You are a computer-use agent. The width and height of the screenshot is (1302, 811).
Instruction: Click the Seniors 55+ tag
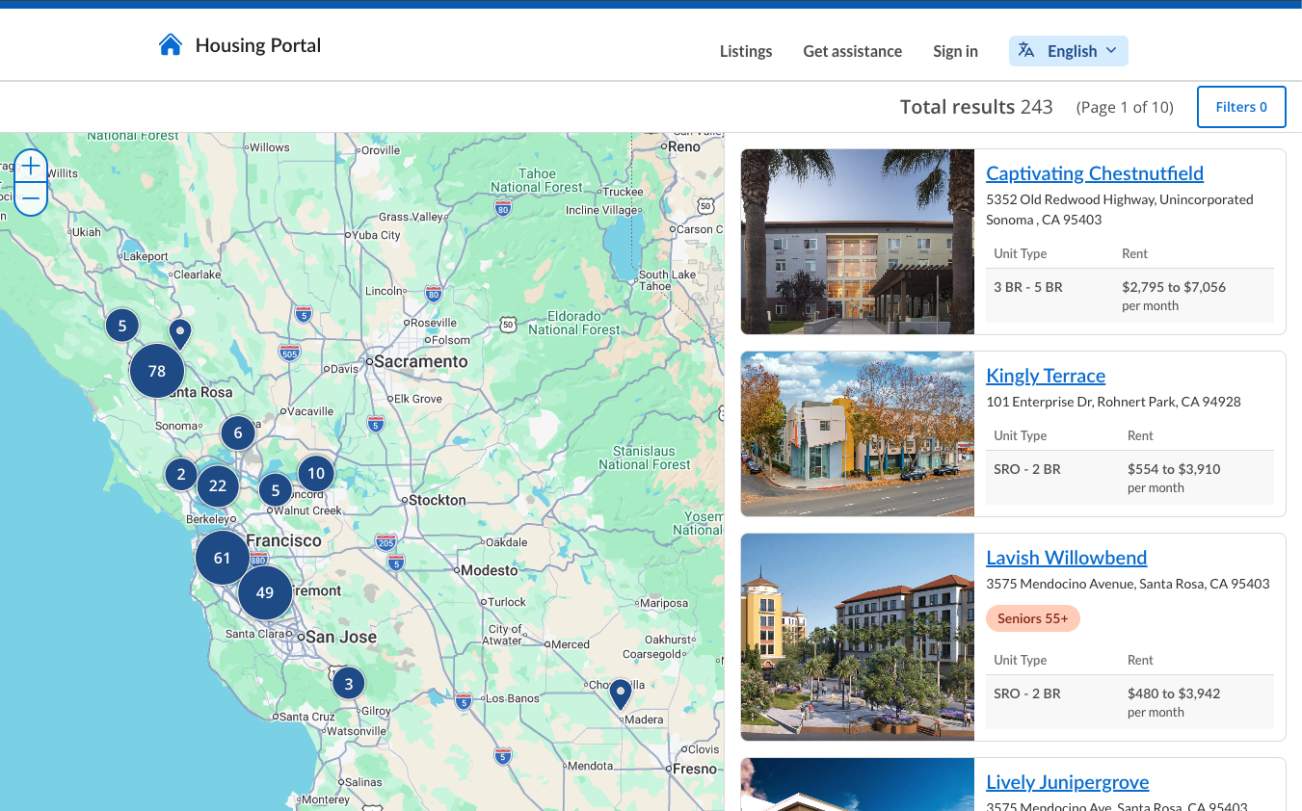click(1033, 619)
